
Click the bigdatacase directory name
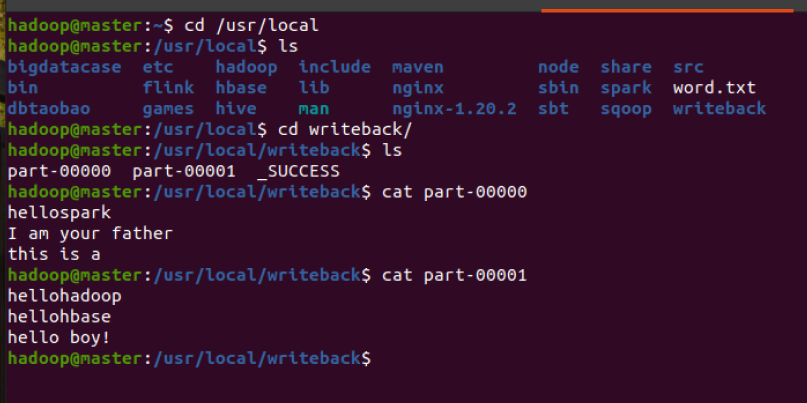click(64, 67)
